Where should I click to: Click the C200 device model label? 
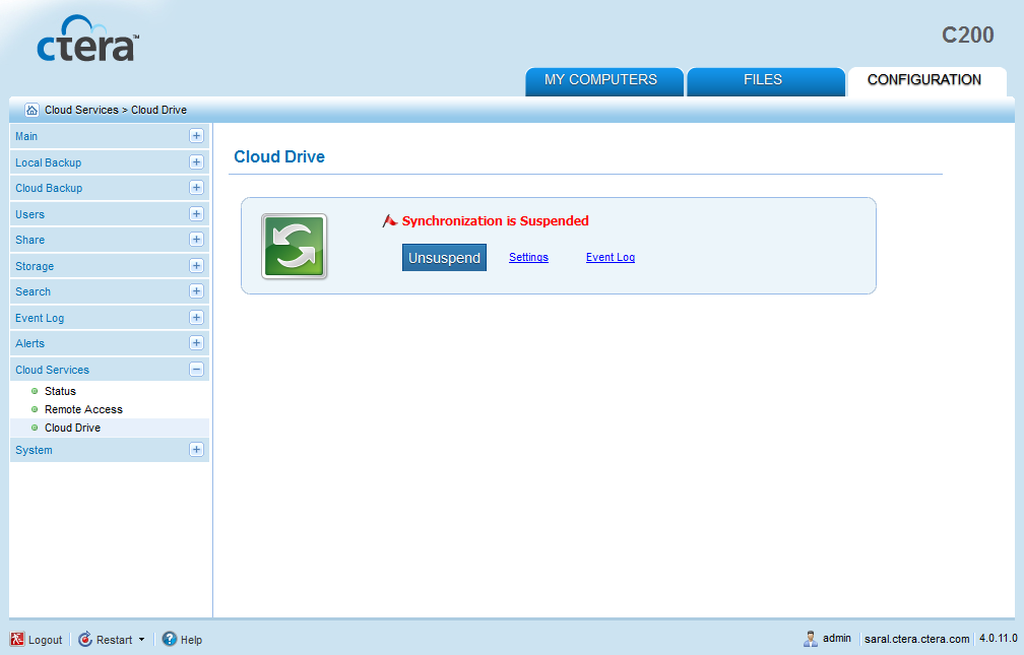pyautogui.click(x=968, y=35)
